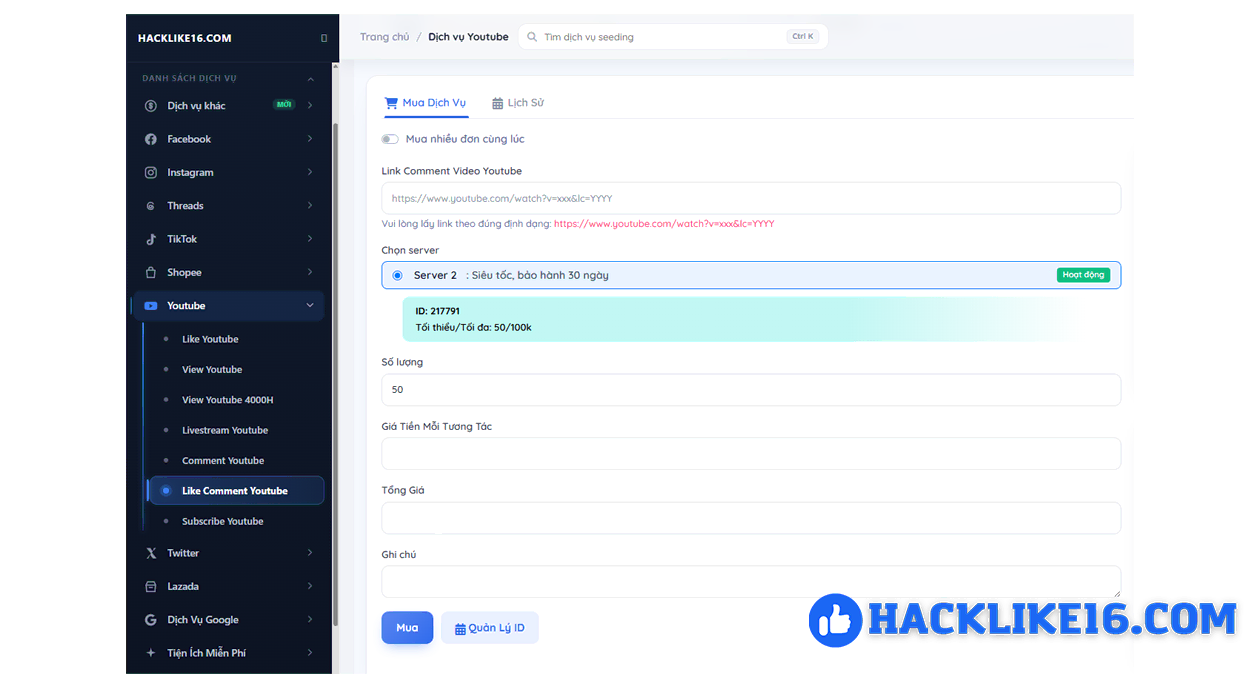The height and width of the screenshot is (688, 1260).
Task: Expand the Lazada submenu chevron
Action: (310, 586)
